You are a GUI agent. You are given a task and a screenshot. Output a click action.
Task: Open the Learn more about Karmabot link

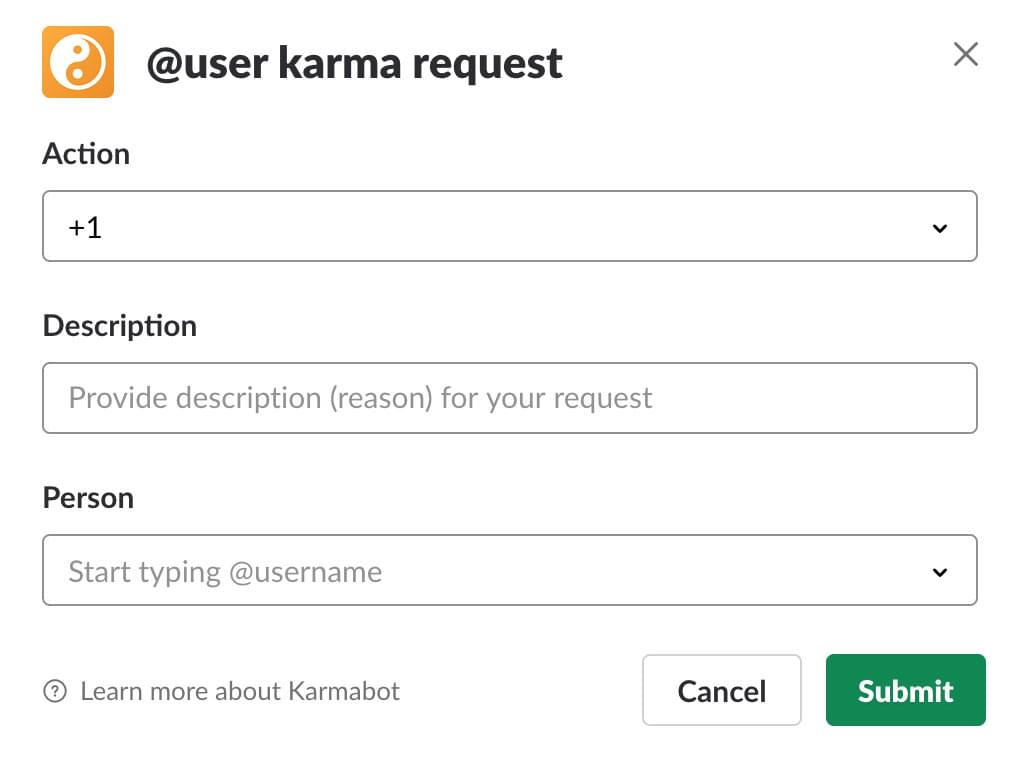[240, 691]
